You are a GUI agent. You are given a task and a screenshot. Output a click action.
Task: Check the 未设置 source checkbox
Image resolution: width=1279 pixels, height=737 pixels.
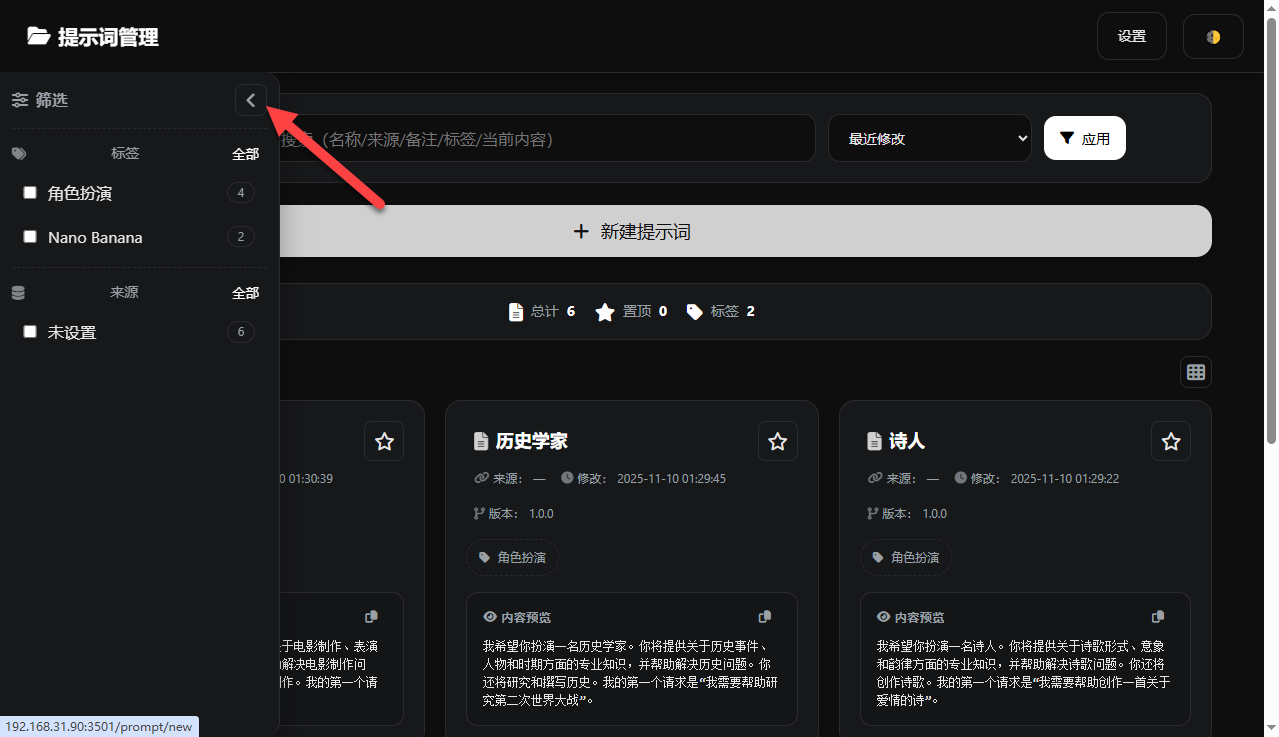point(29,331)
